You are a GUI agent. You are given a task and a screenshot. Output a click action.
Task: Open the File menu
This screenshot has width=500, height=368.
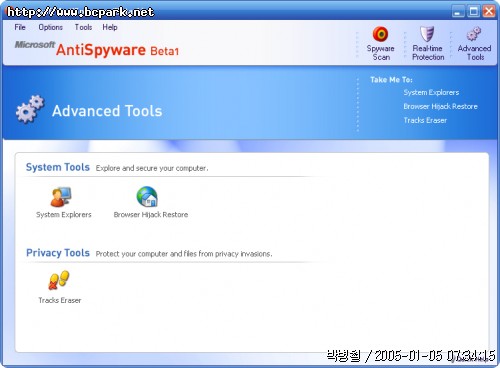(20, 27)
